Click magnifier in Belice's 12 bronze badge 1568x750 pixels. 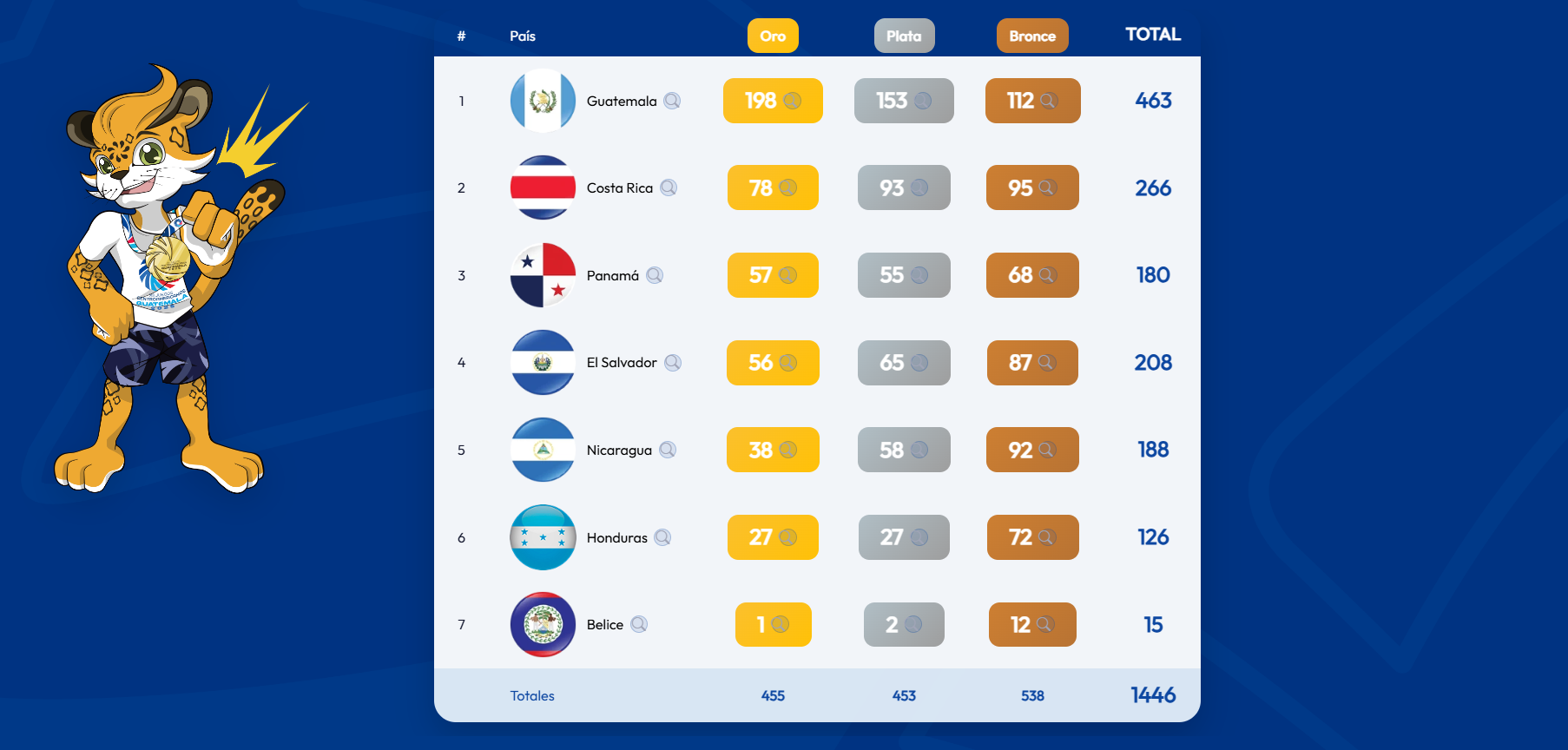point(1045,624)
